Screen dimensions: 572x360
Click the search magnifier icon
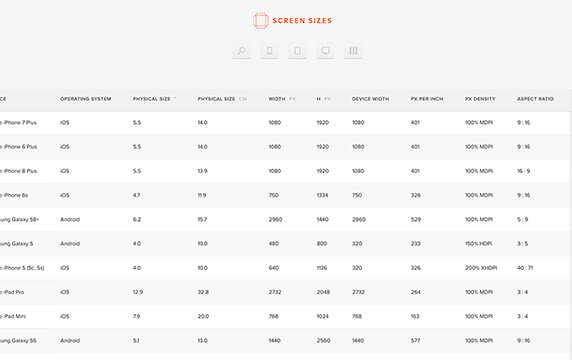tap(241, 51)
